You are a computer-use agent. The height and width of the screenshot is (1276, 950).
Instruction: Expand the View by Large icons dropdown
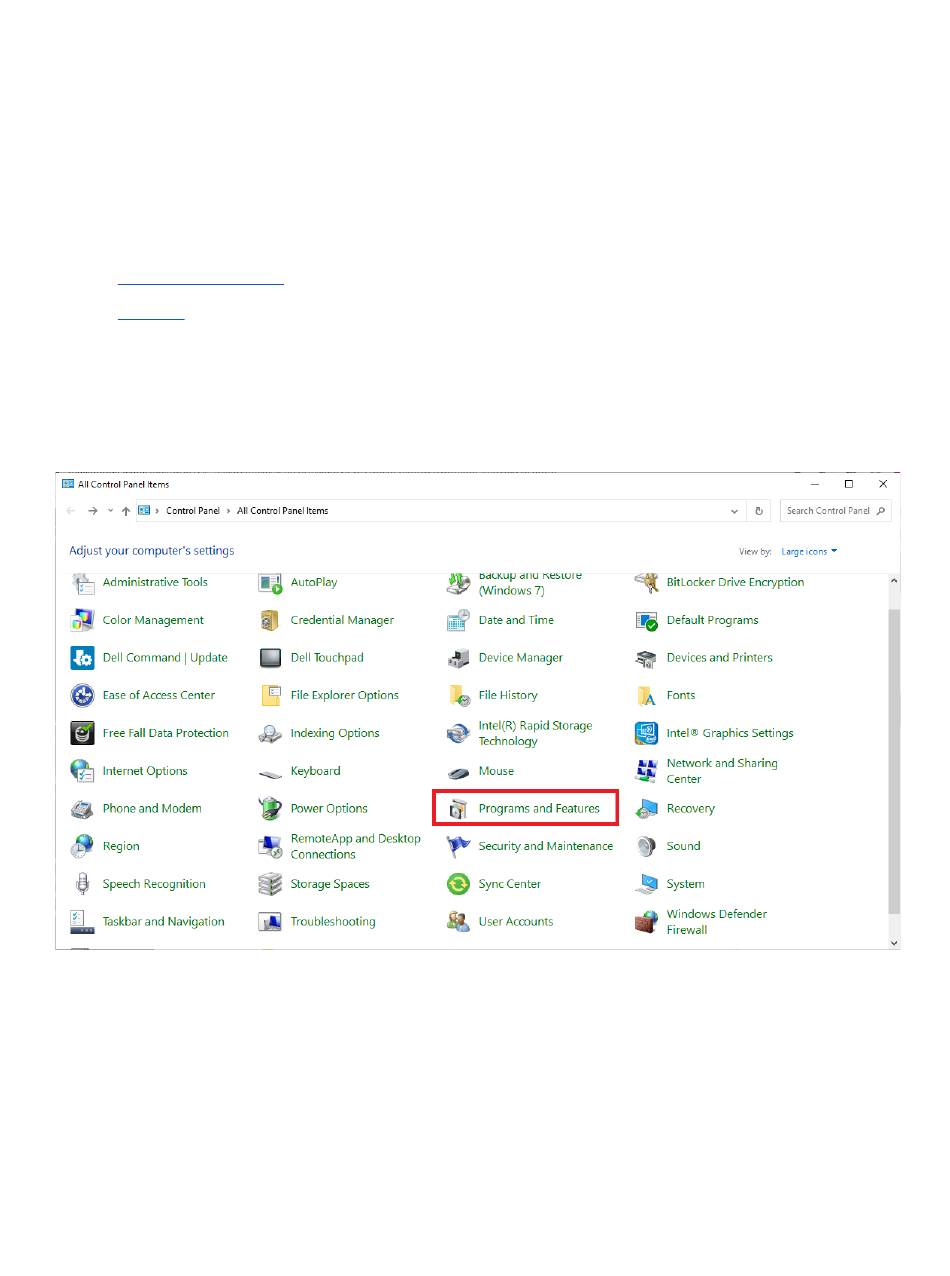(809, 551)
